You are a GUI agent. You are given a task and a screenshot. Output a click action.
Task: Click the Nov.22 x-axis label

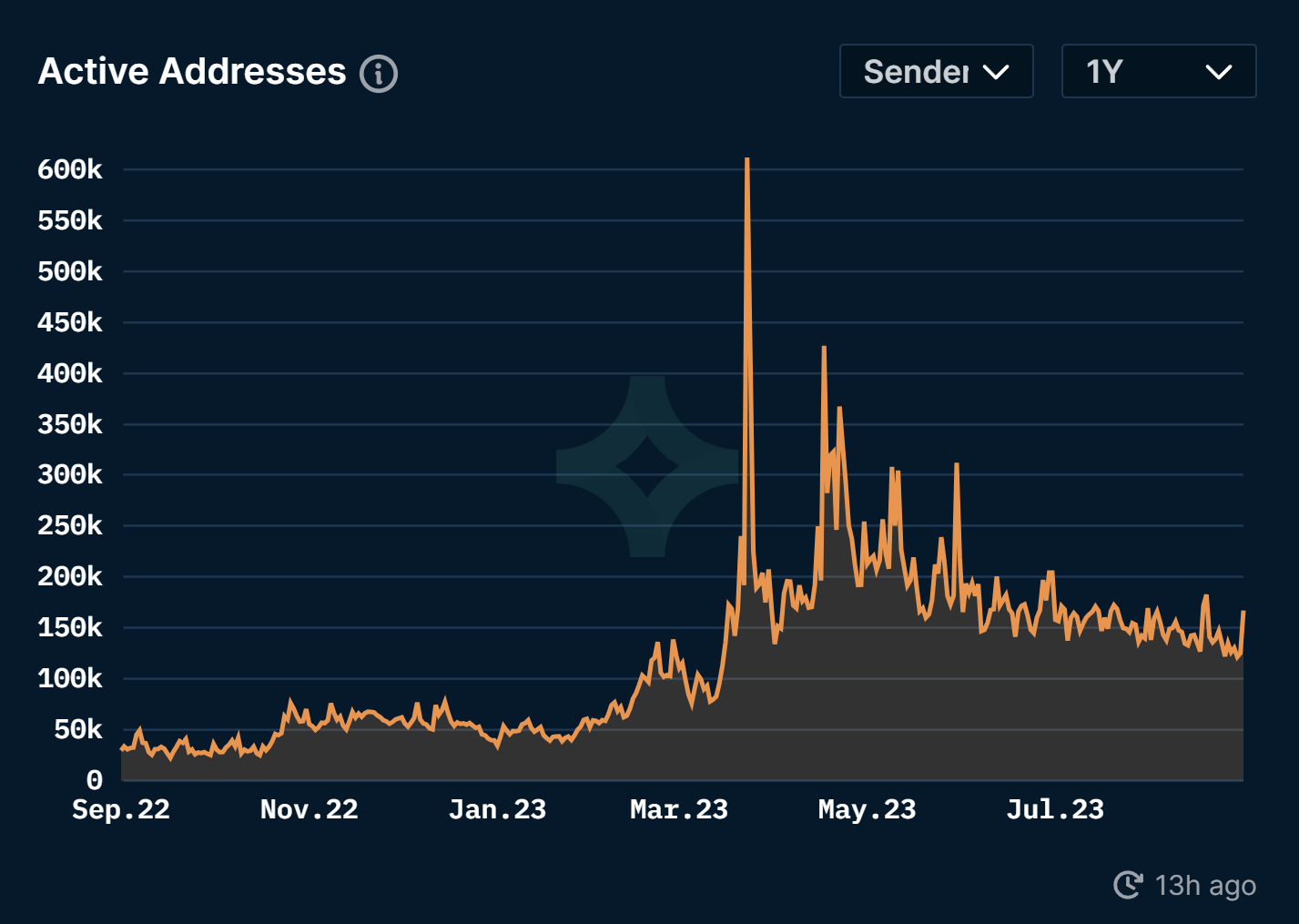(310, 809)
